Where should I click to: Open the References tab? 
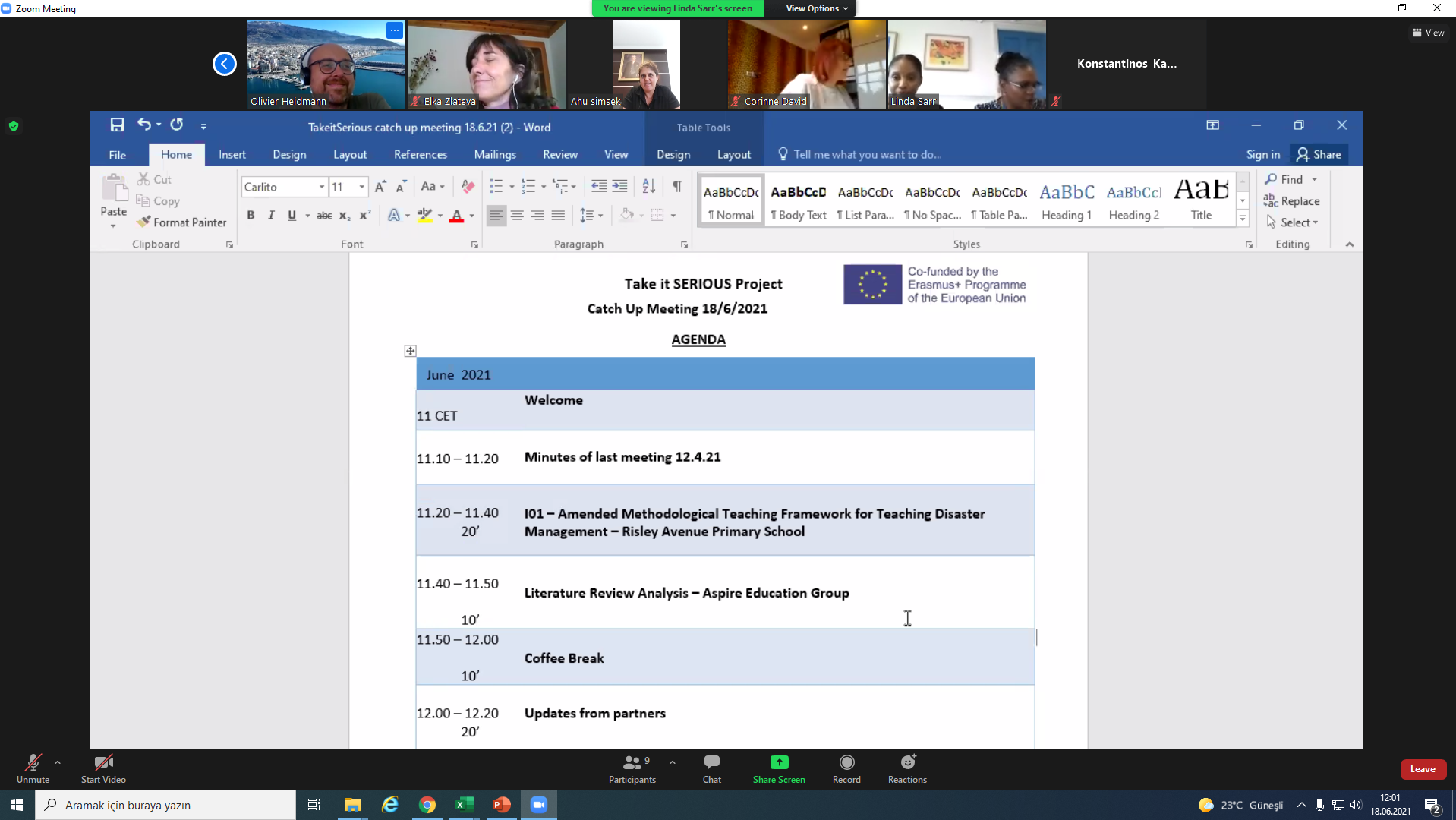click(420, 155)
